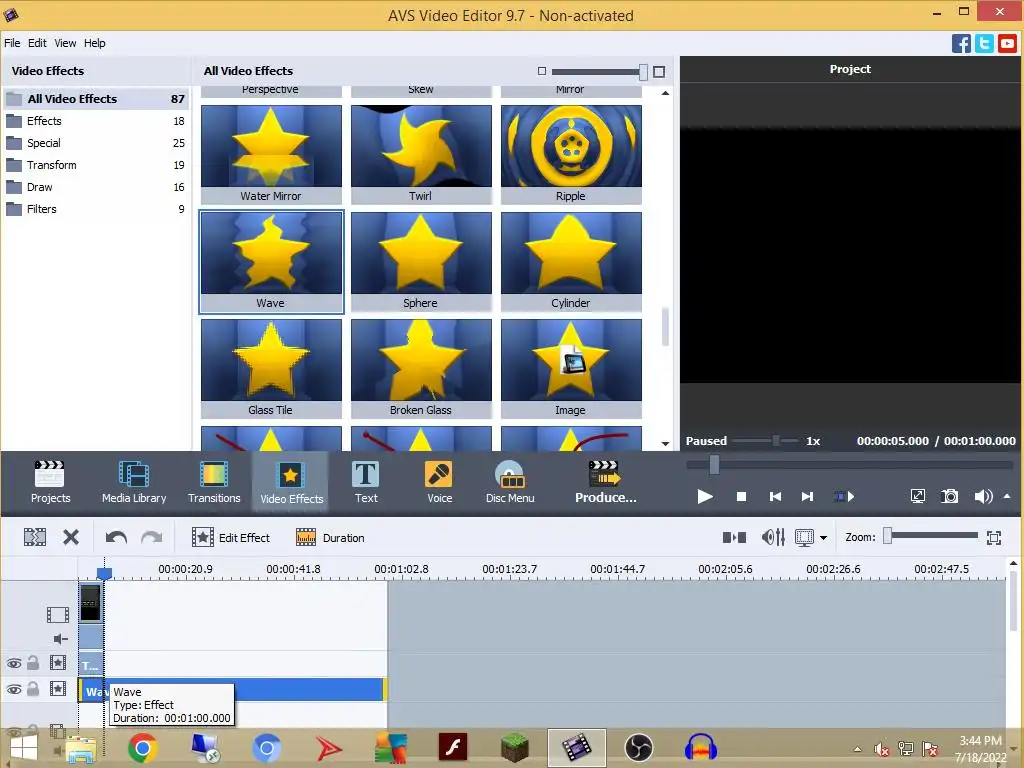Screen dimensions: 1024x768
Task: Redo the last action
Action: [152, 537]
